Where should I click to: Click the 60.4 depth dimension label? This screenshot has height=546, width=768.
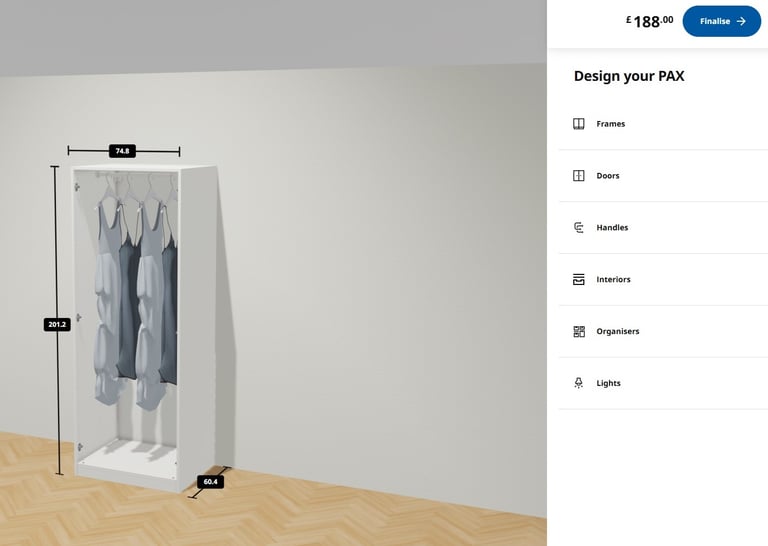tap(211, 482)
